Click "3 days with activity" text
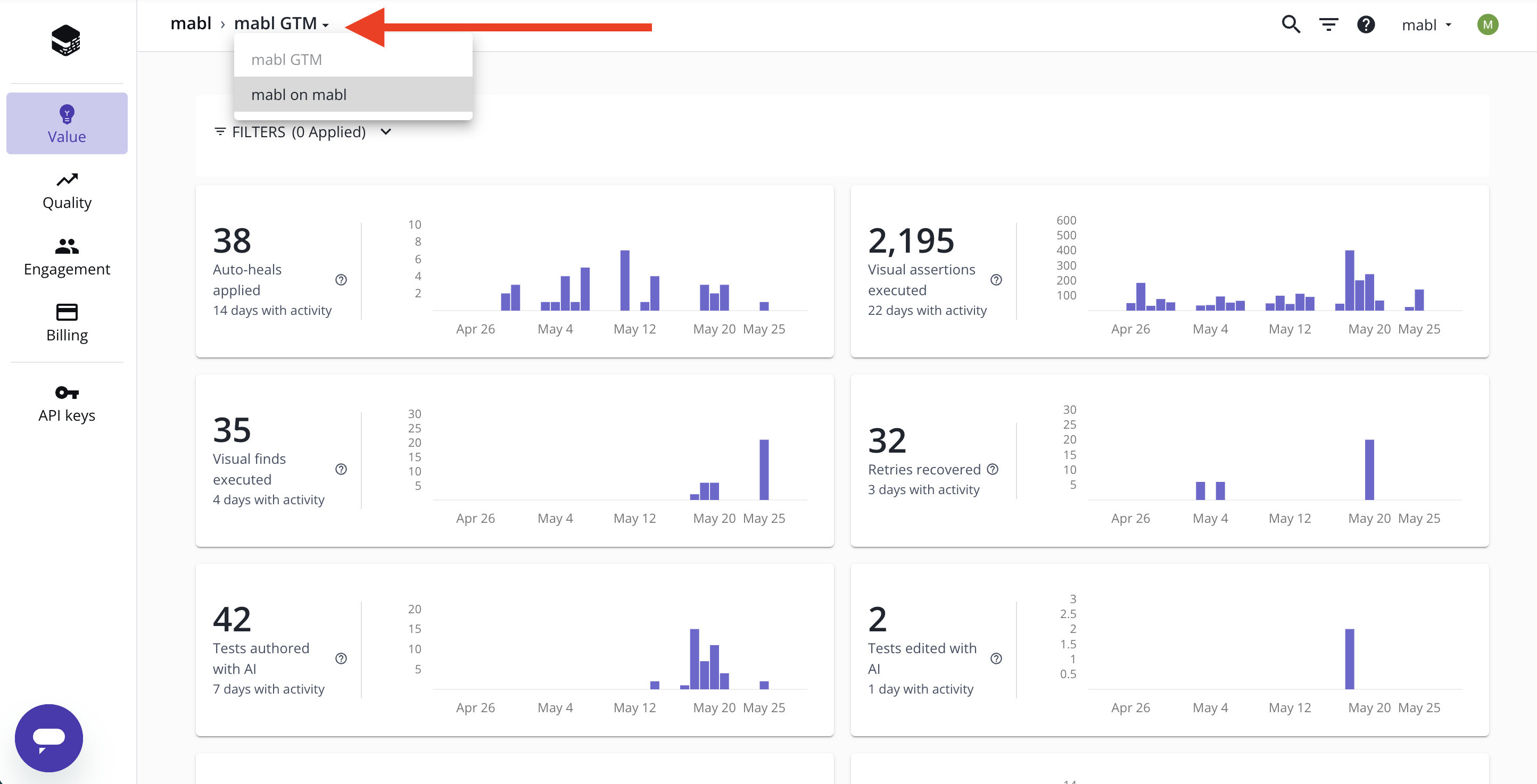 (923, 489)
